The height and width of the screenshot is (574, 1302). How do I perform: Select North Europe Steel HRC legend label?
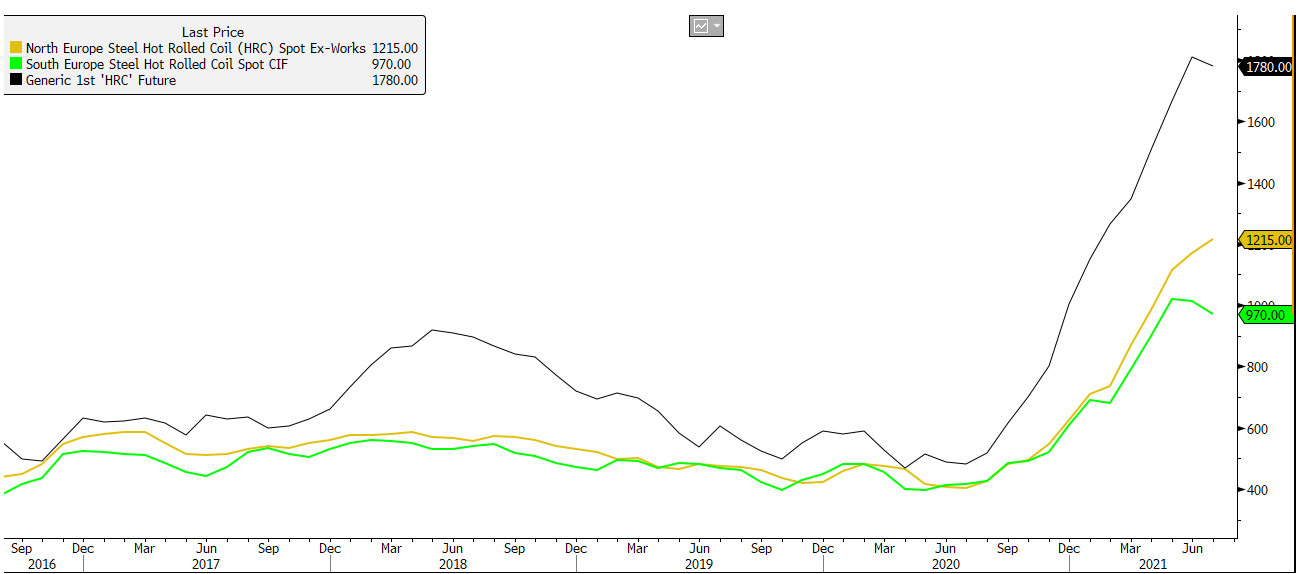pyautogui.click(x=196, y=48)
